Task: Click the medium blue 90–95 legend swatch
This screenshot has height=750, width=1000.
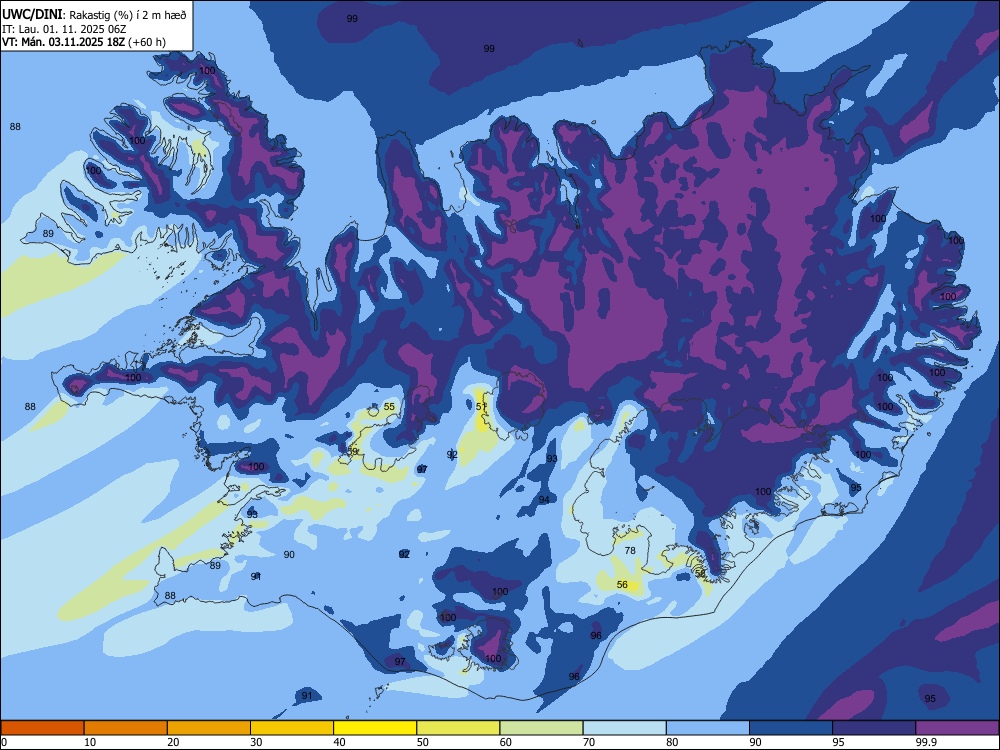Action: pyautogui.click(x=791, y=728)
